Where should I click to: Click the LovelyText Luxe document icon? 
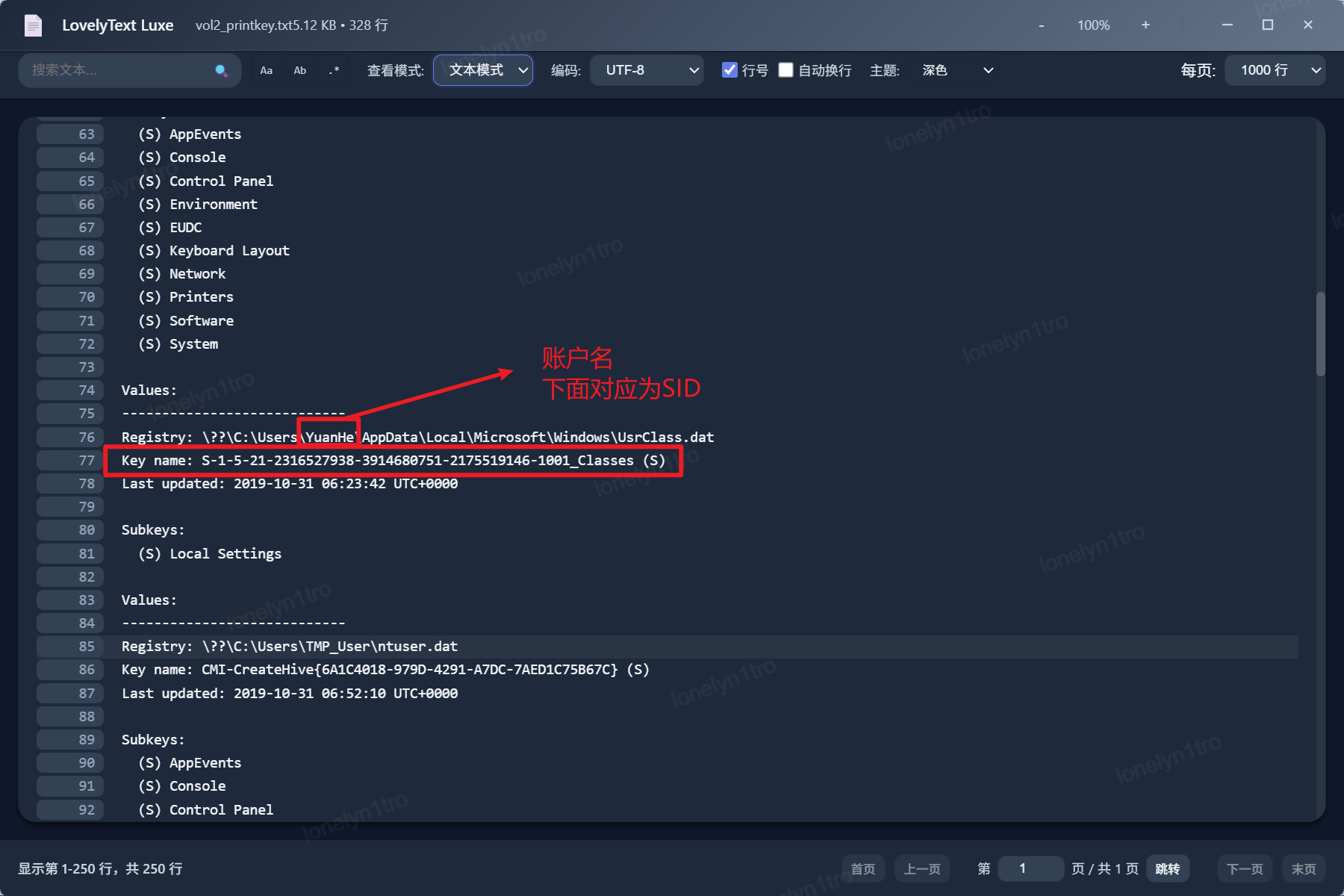click(34, 25)
